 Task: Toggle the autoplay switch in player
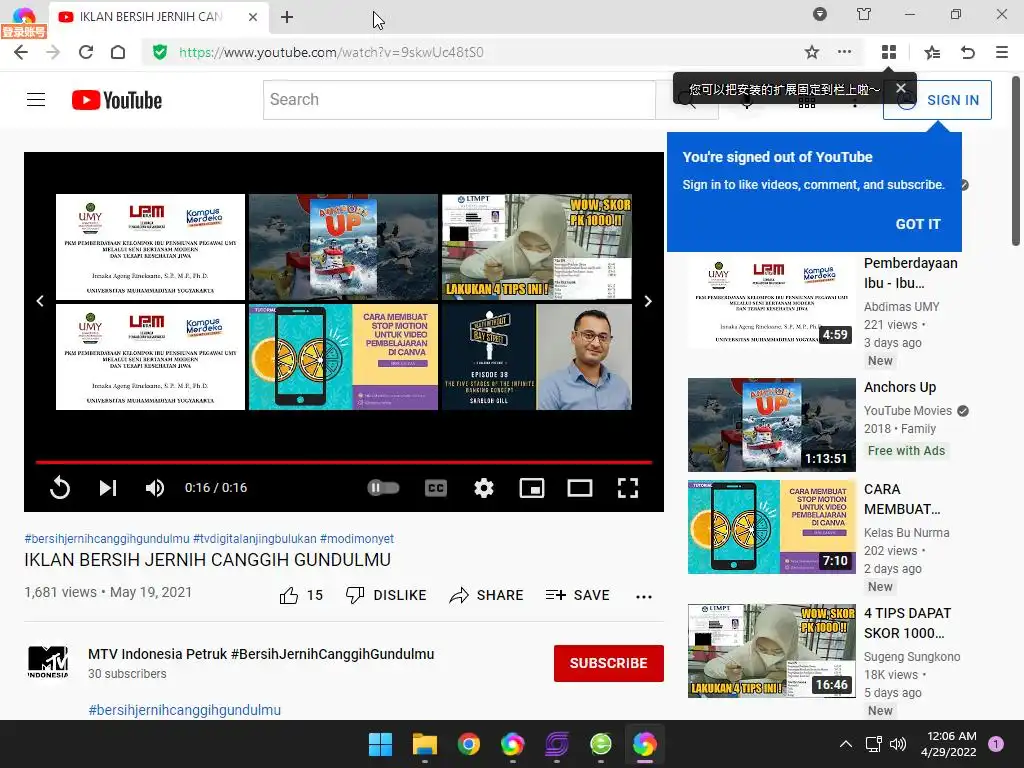(383, 488)
